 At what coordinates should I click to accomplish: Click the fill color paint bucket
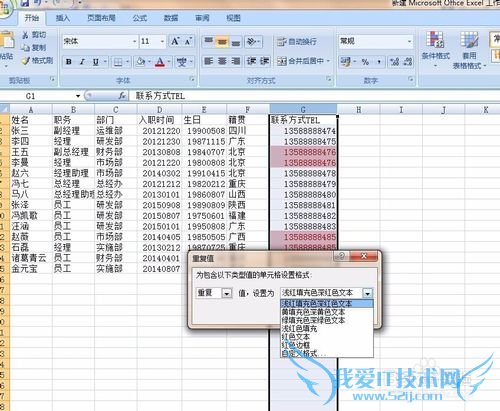(x=141, y=62)
